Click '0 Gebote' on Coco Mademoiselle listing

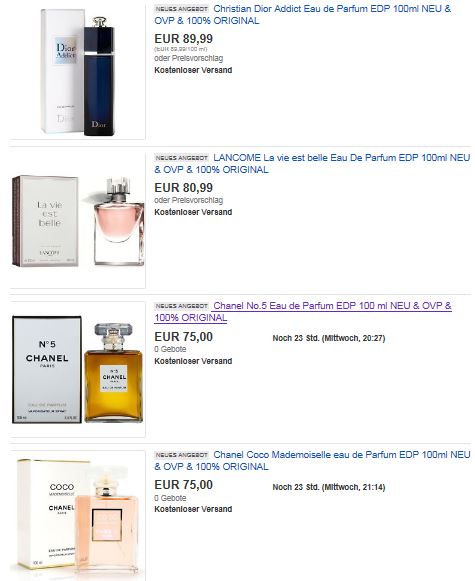point(170,498)
